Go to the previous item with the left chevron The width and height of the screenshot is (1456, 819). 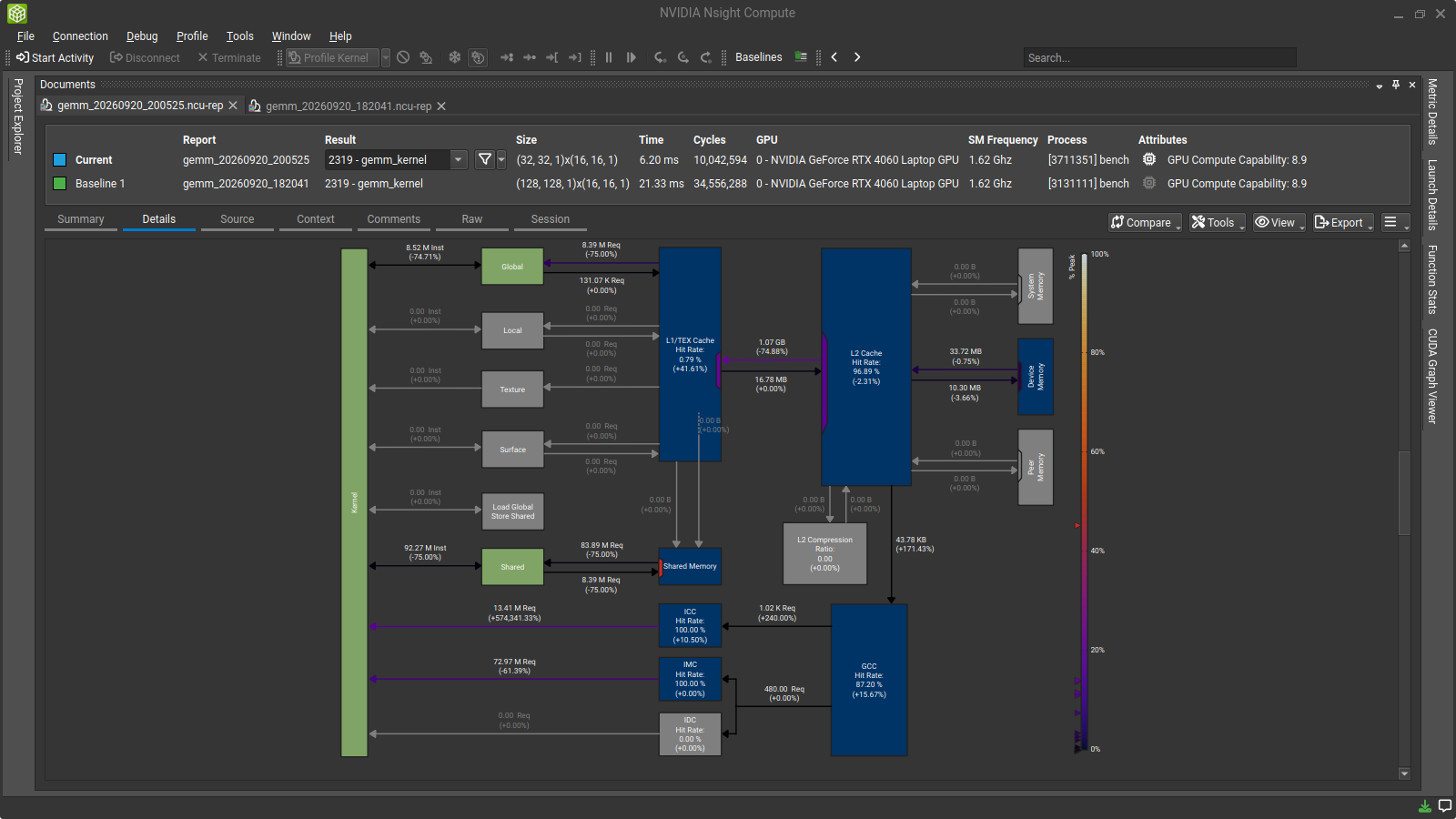(x=834, y=57)
